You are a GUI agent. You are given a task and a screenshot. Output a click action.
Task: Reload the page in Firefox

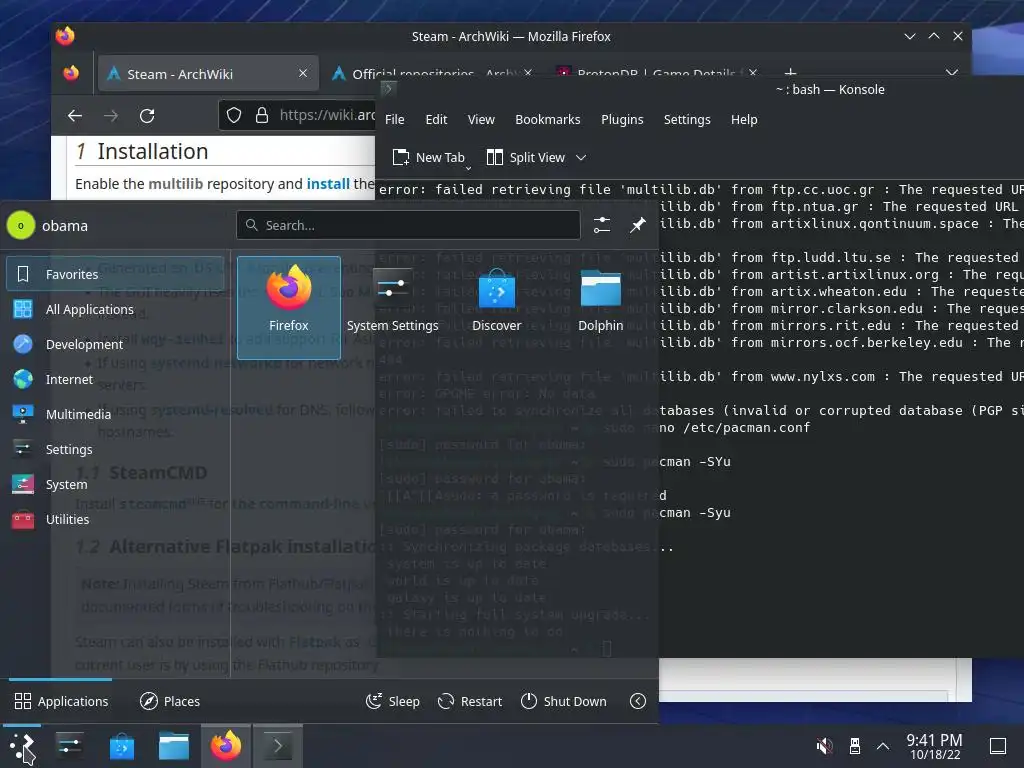[x=147, y=116]
